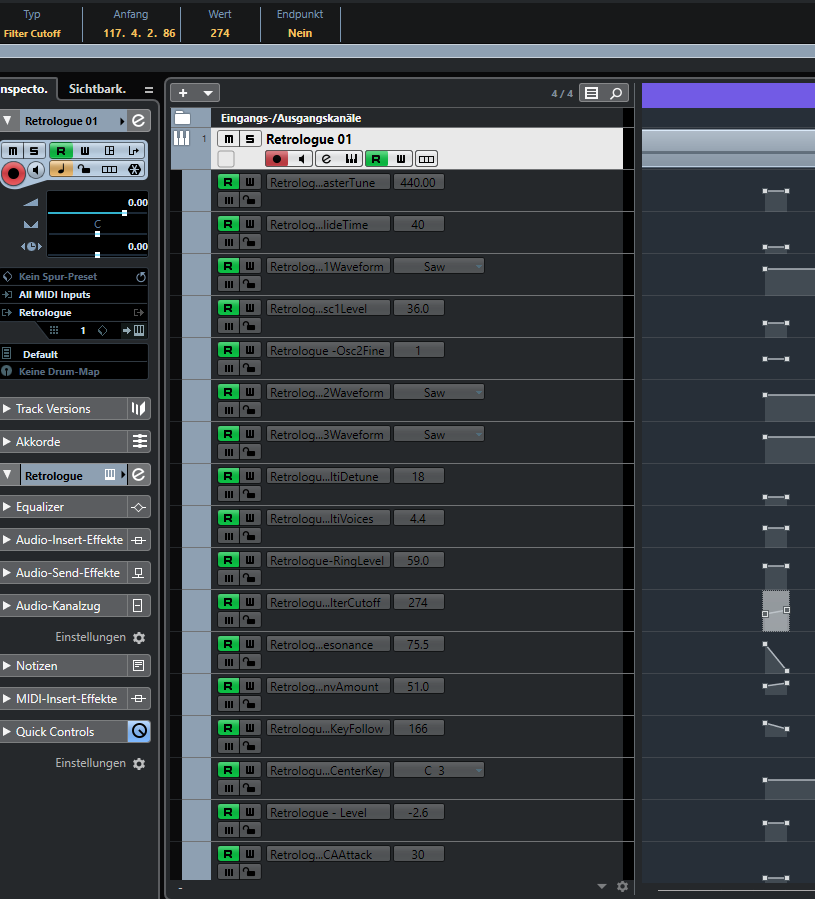
Task: Toggle Write W on GlideTime automation lane
Action: 250,224
